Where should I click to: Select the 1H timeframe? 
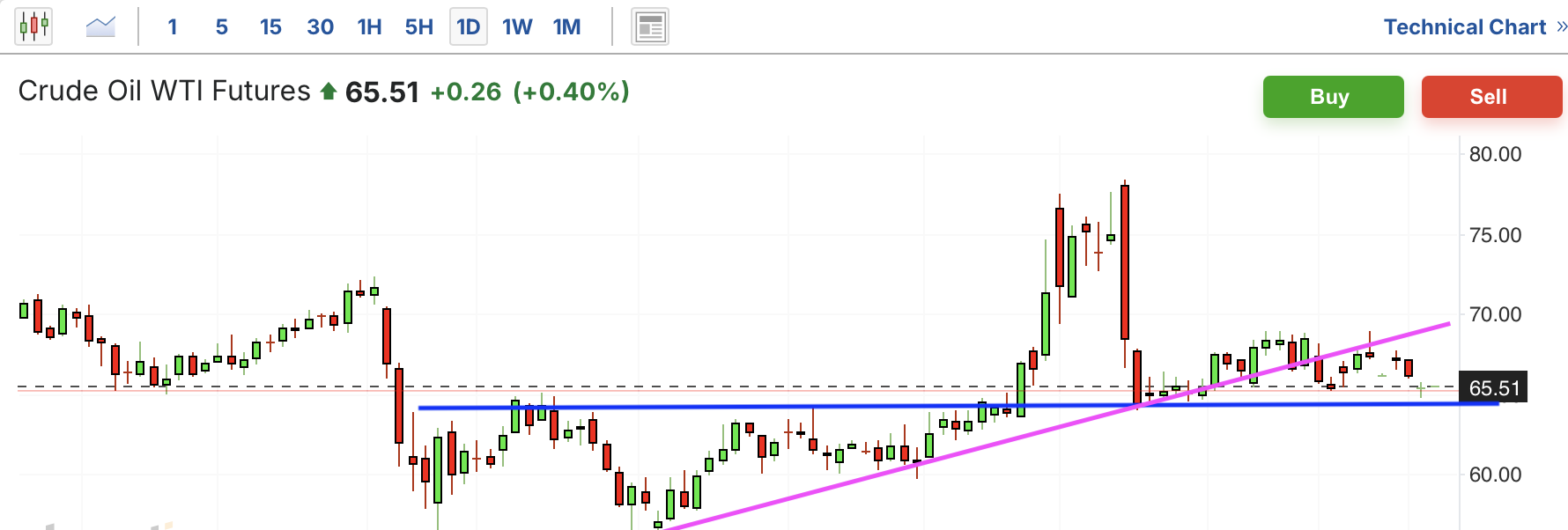coord(369,26)
